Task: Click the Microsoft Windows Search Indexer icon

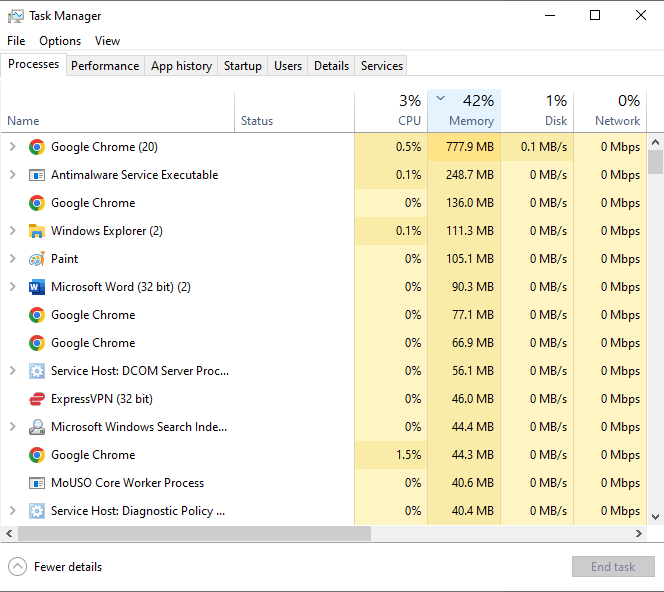Action: point(37,427)
